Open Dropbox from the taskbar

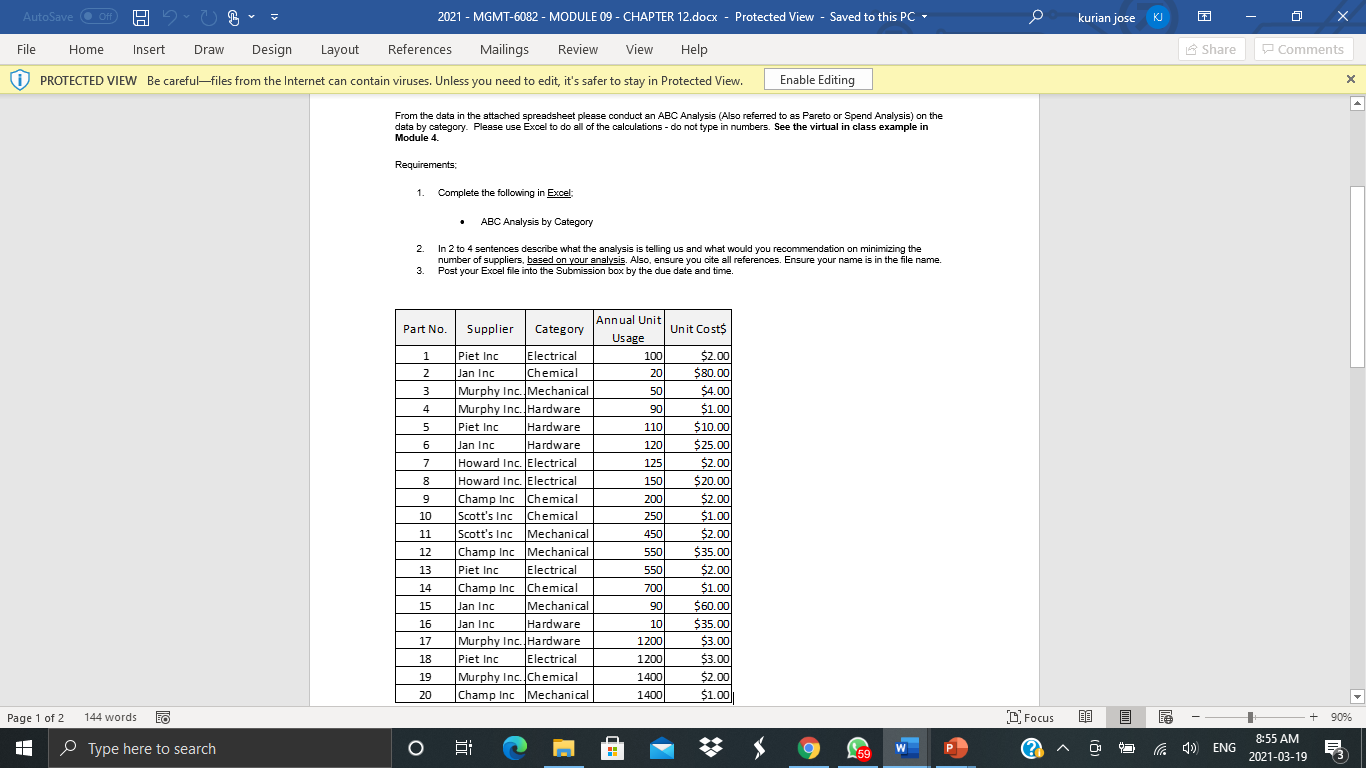[710, 748]
